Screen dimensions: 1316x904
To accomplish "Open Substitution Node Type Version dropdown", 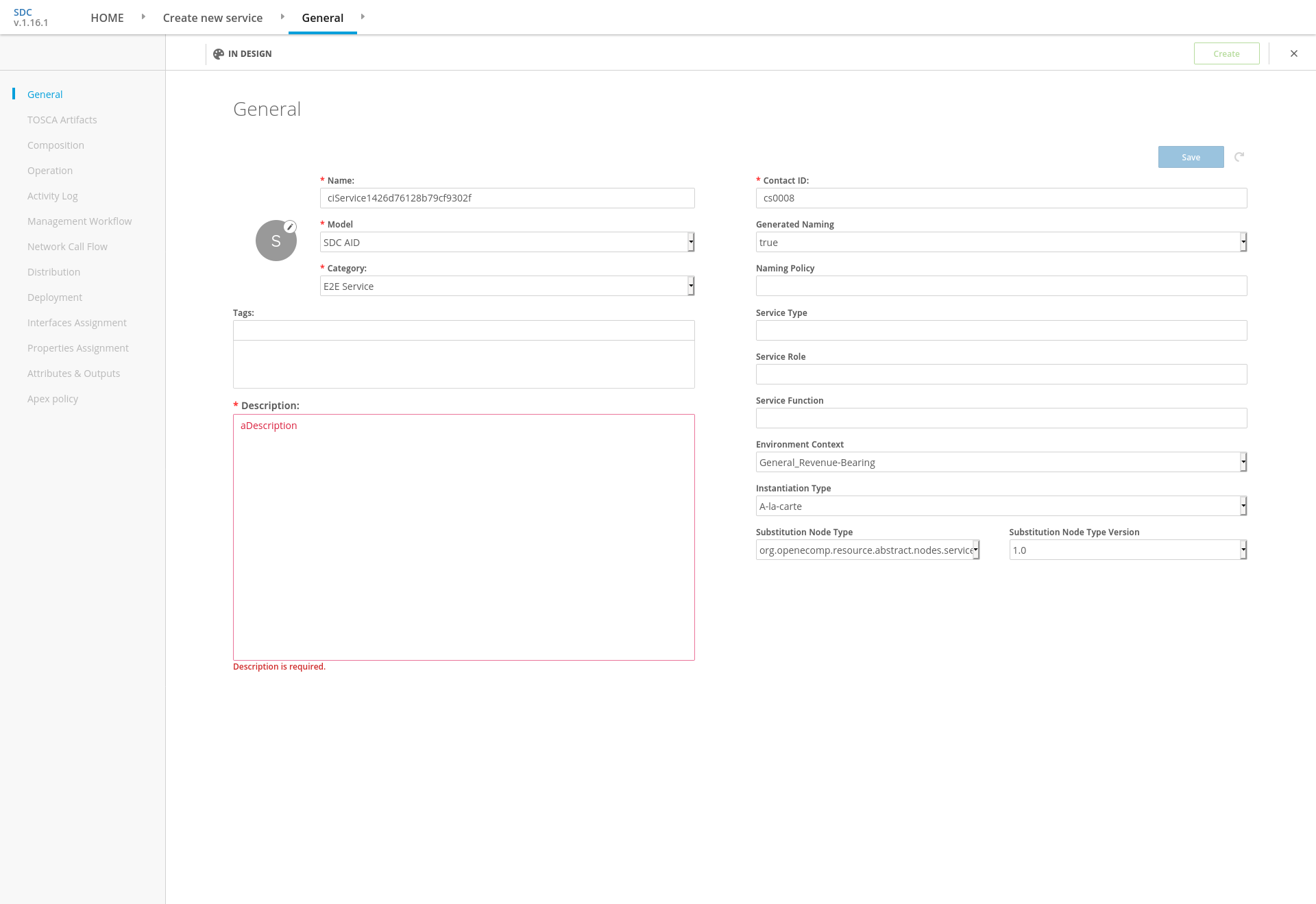I will pos(1128,550).
